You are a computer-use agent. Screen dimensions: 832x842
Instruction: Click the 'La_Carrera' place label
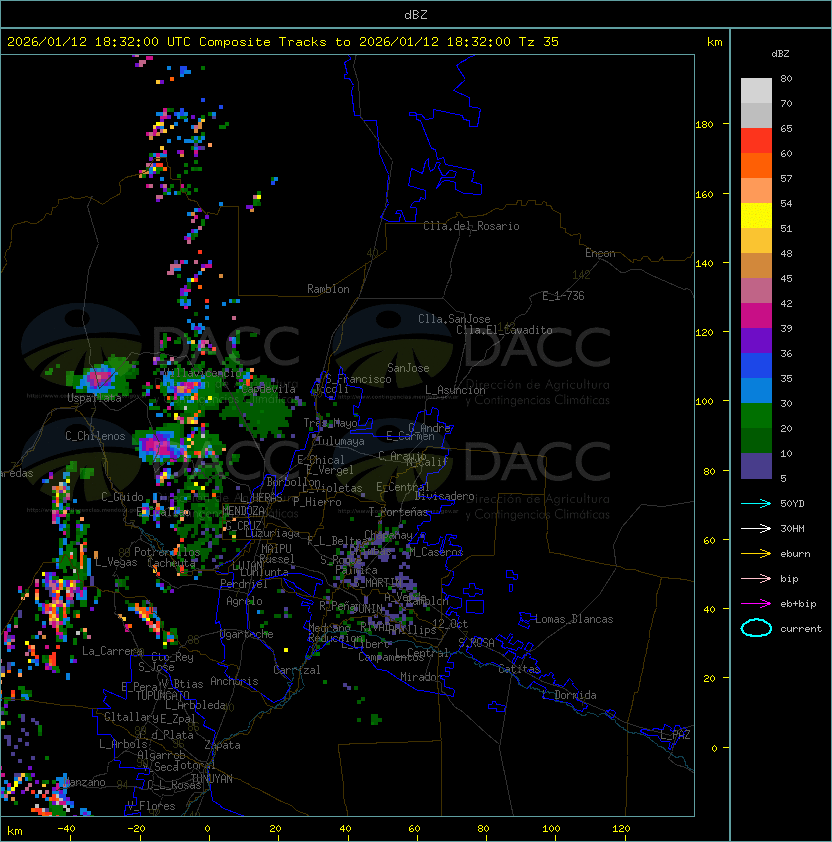[x=112, y=651]
